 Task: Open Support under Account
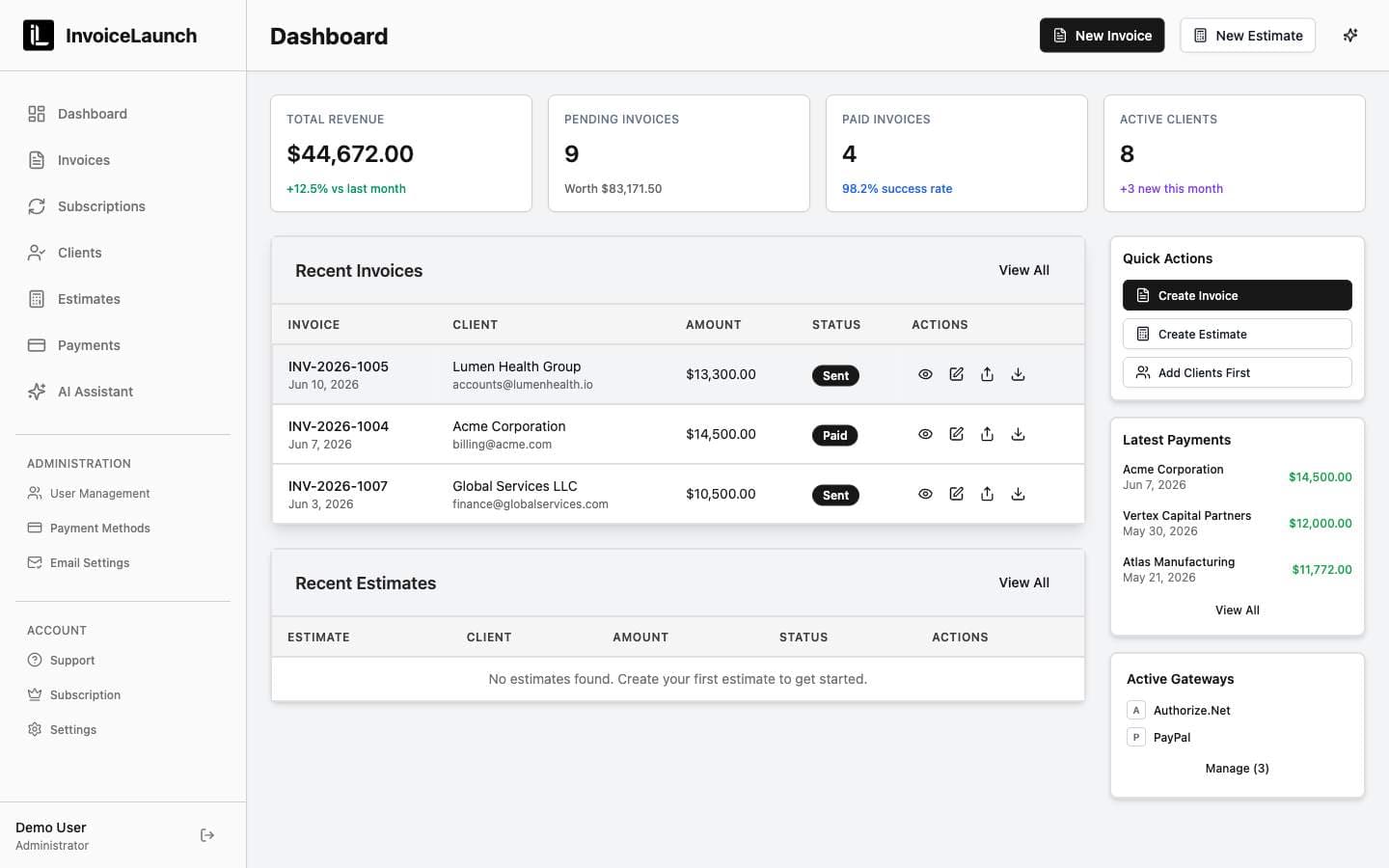(x=123, y=660)
